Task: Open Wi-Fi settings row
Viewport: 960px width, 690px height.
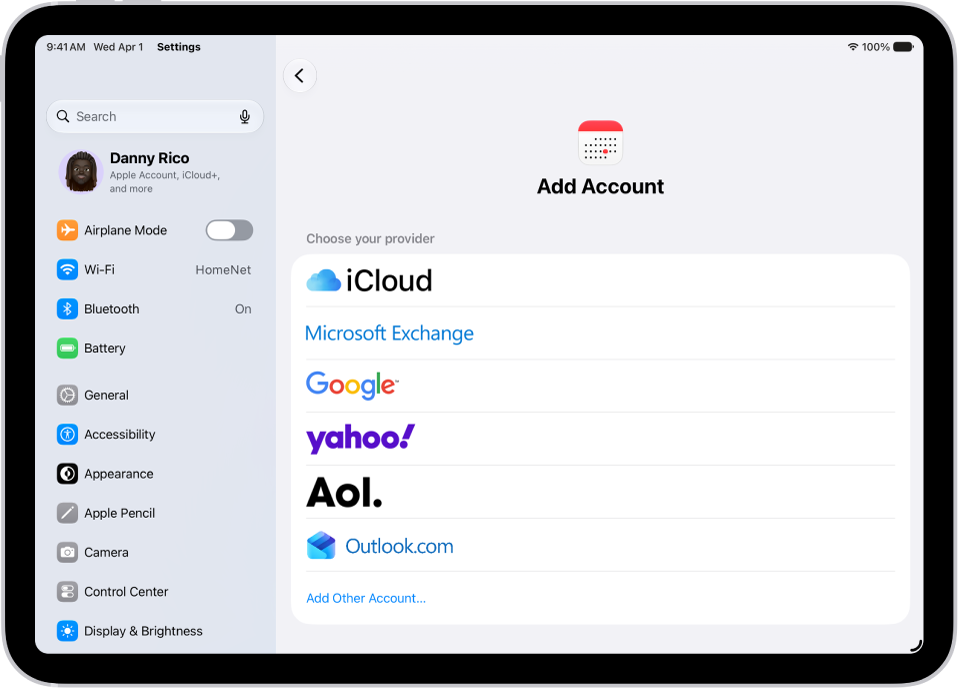Action: 154,269
